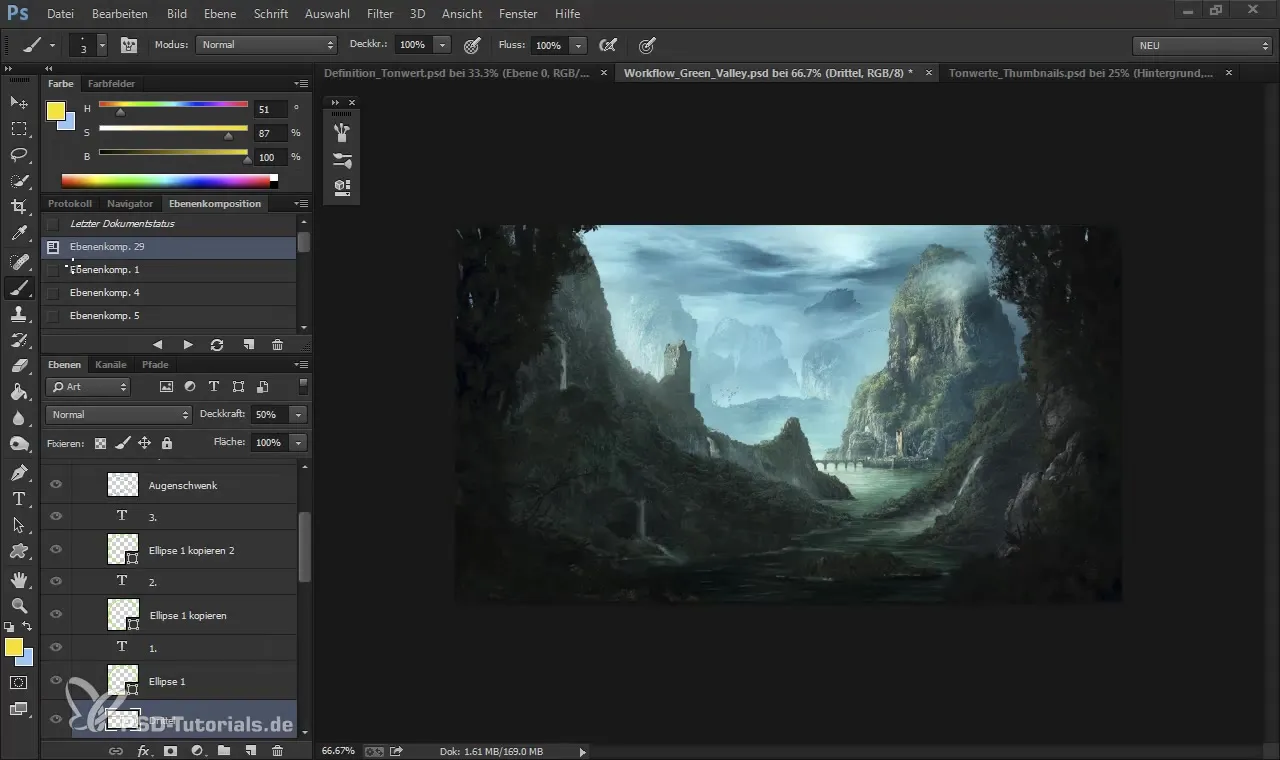Viewport: 1280px width, 760px height.
Task: Select the Healing Brush tool
Action: 19,262
